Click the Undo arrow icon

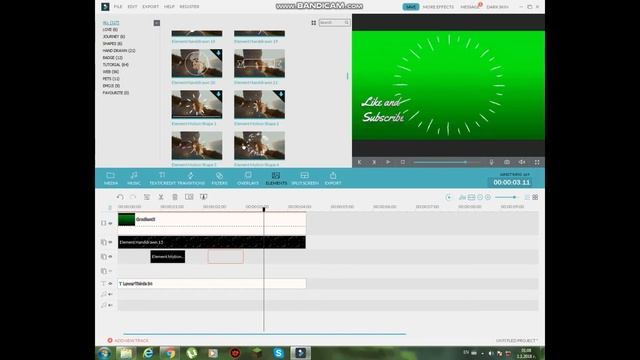coord(120,197)
